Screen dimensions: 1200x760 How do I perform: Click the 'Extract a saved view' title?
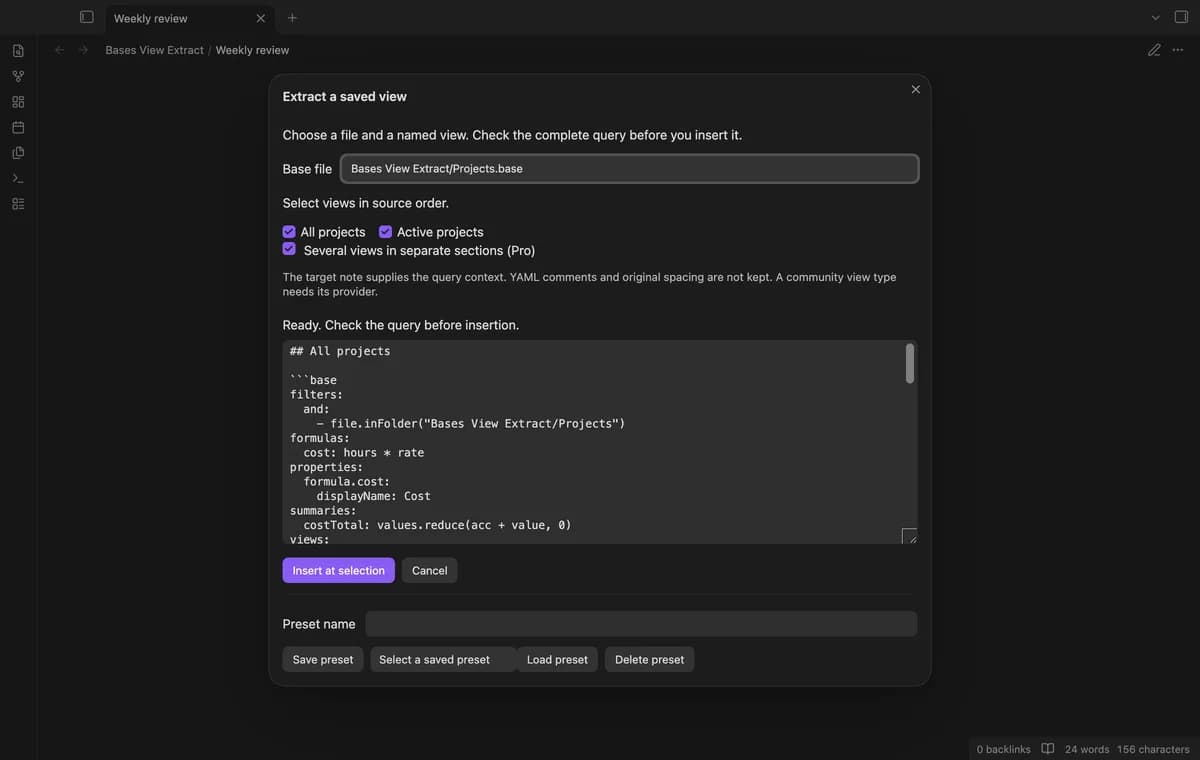pyautogui.click(x=345, y=97)
